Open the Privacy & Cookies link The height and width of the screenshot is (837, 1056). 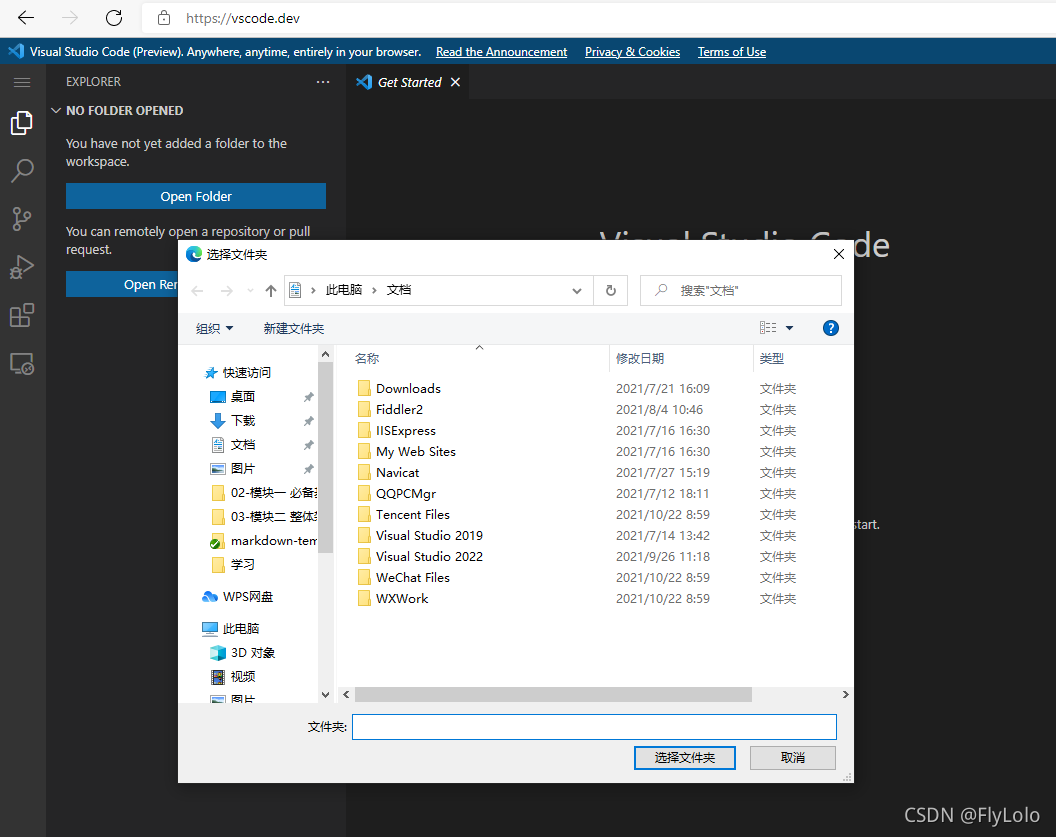click(x=632, y=52)
